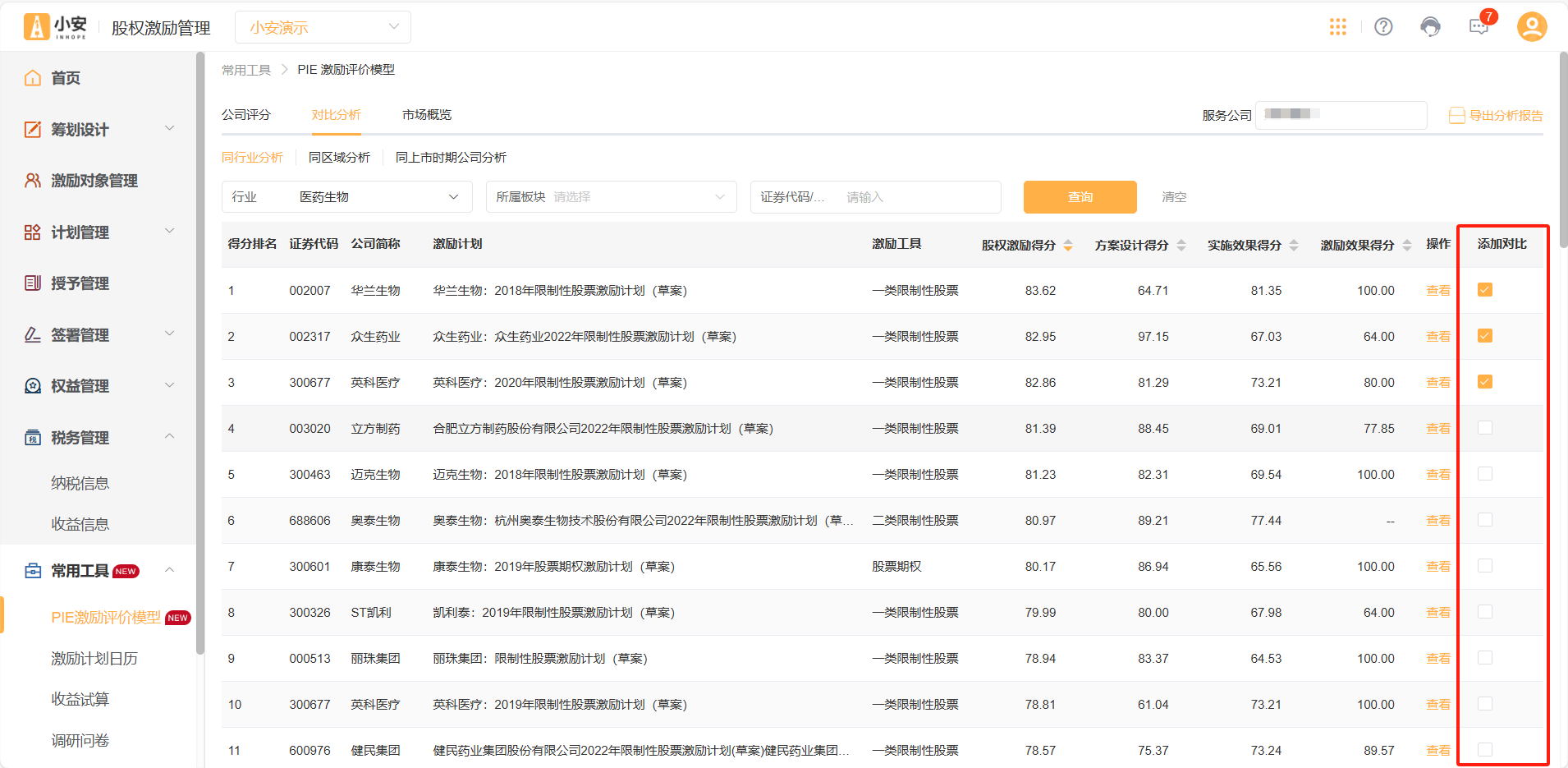
Task: Click 查看 for 华兰生物 row
Action: pyautogui.click(x=1438, y=291)
